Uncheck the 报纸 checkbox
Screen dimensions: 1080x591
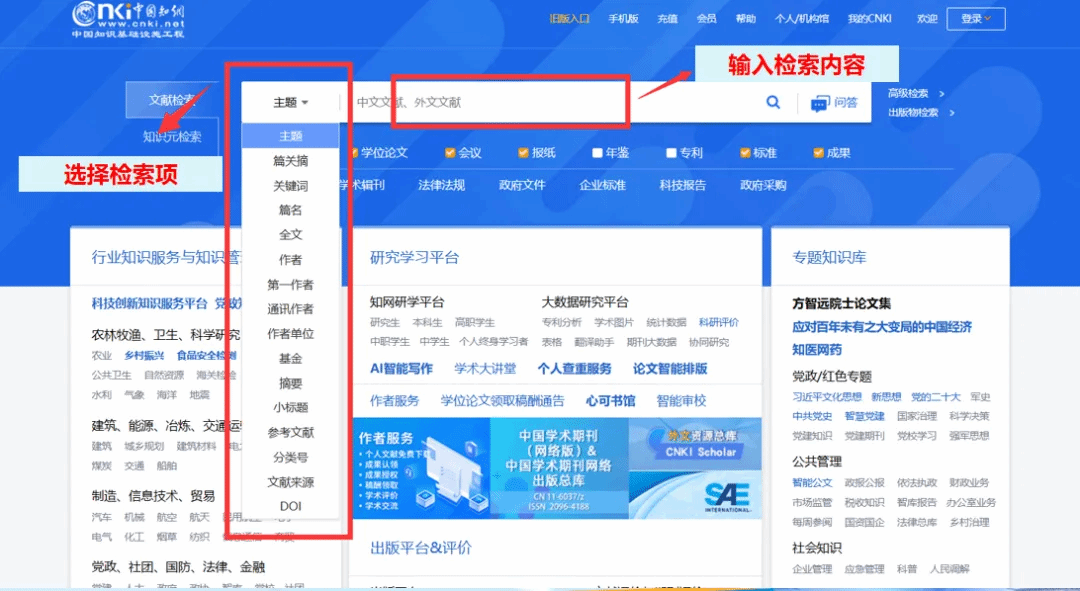click(x=523, y=153)
